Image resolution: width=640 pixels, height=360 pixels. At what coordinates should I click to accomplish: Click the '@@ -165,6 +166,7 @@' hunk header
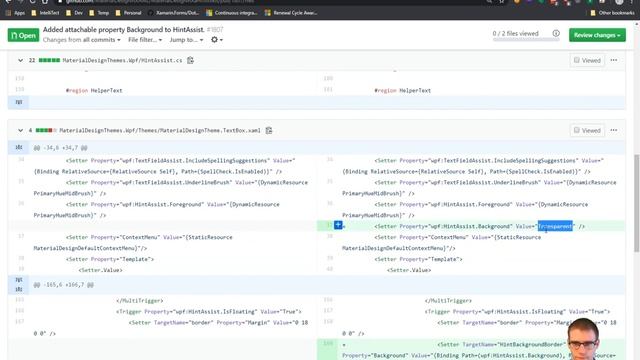pyautogui.click(x=63, y=285)
